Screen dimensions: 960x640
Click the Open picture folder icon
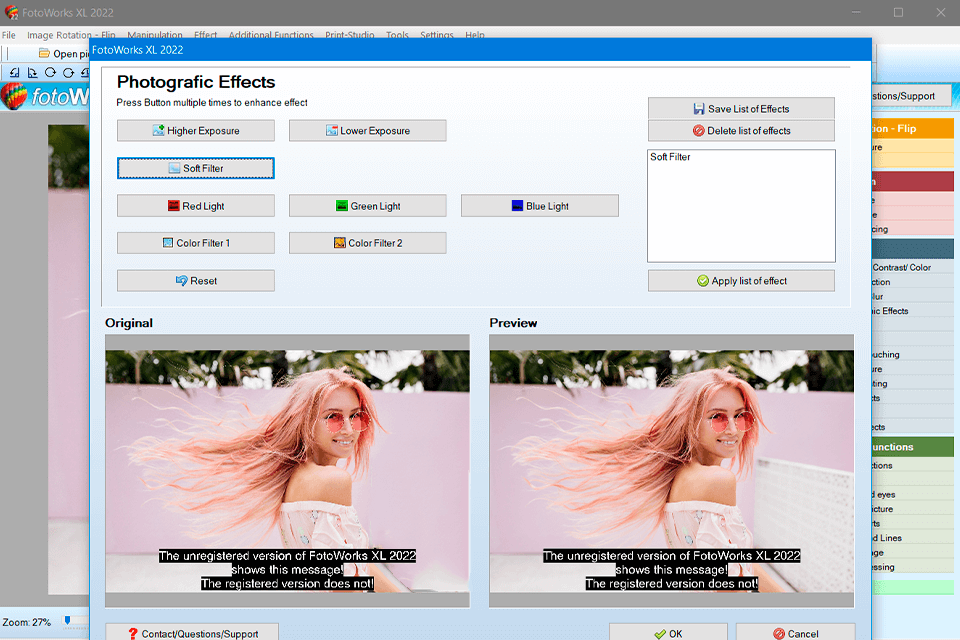coord(44,53)
